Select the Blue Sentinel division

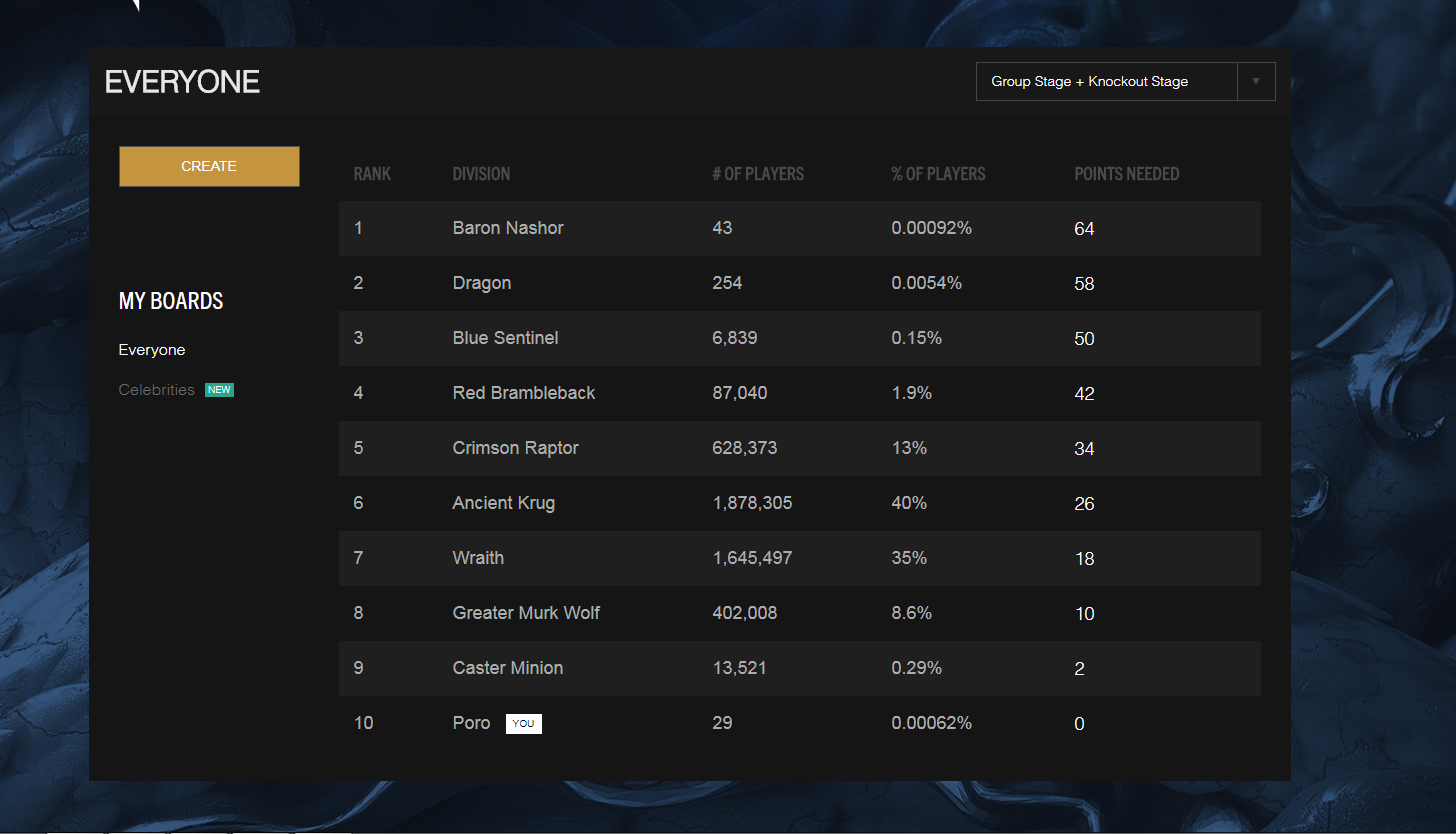[x=505, y=338]
